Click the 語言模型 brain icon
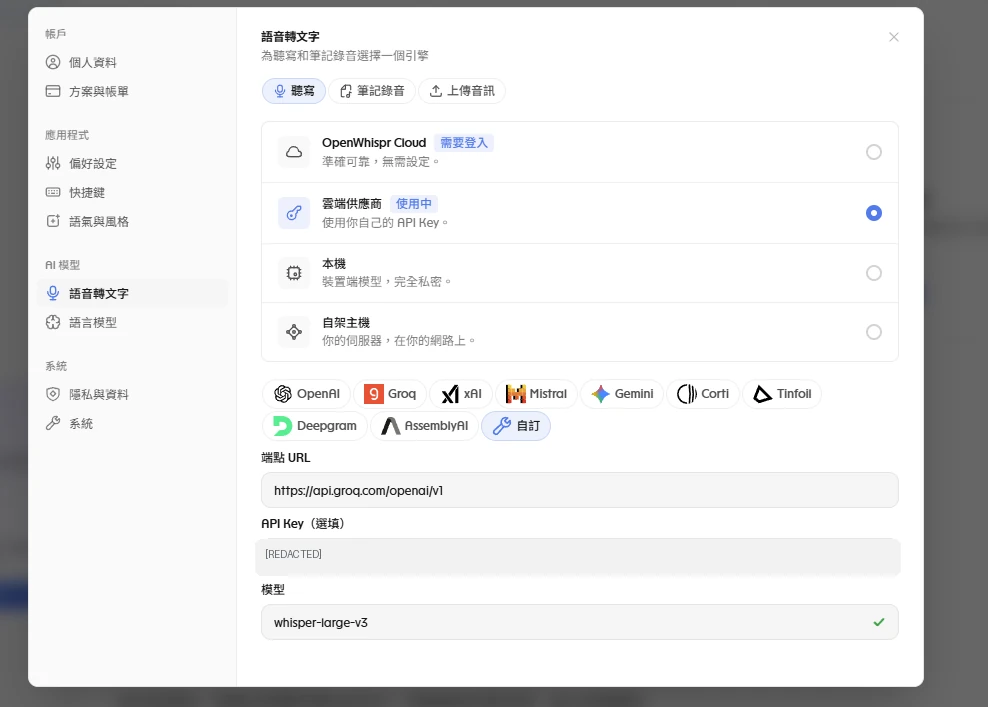The height and width of the screenshot is (707, 988). 53,322
